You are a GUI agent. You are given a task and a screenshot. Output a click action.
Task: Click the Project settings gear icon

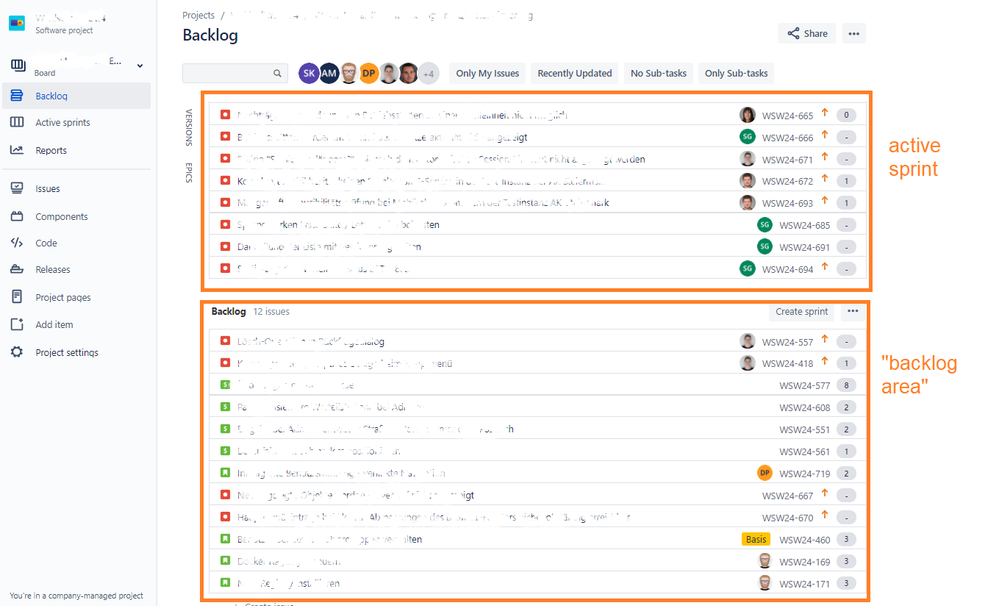pyautogui.click(x=17, y=352)
